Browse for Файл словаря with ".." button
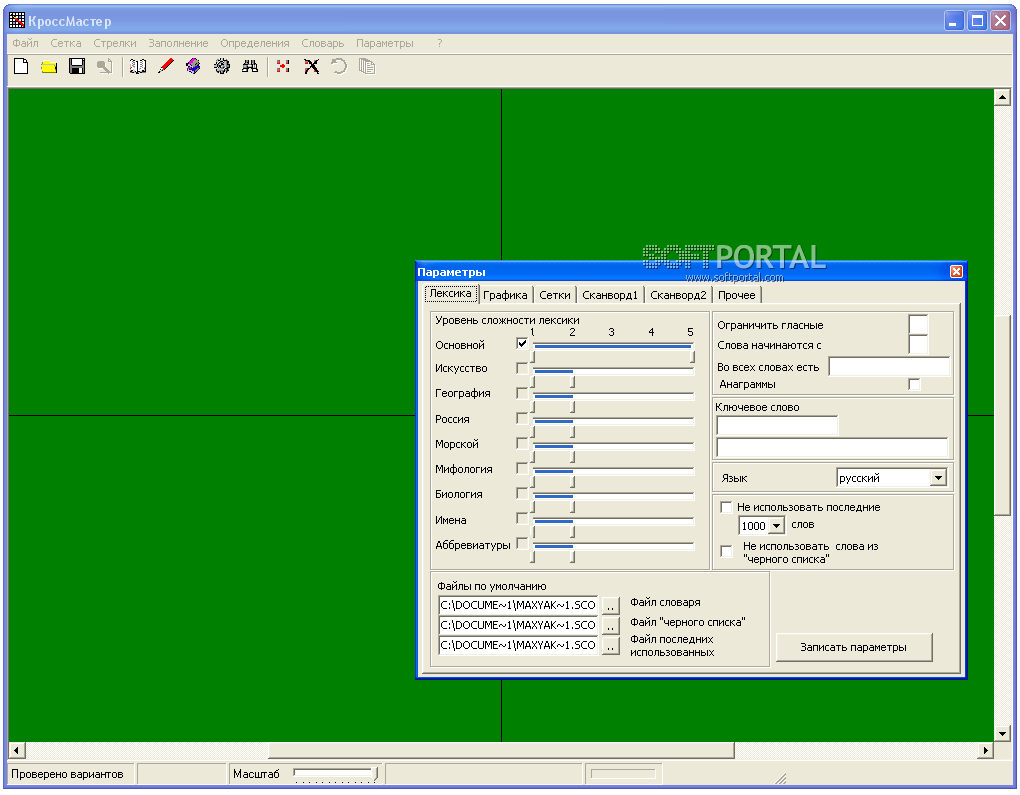This screenshot has height=795, width=1020. pos(611,605)
